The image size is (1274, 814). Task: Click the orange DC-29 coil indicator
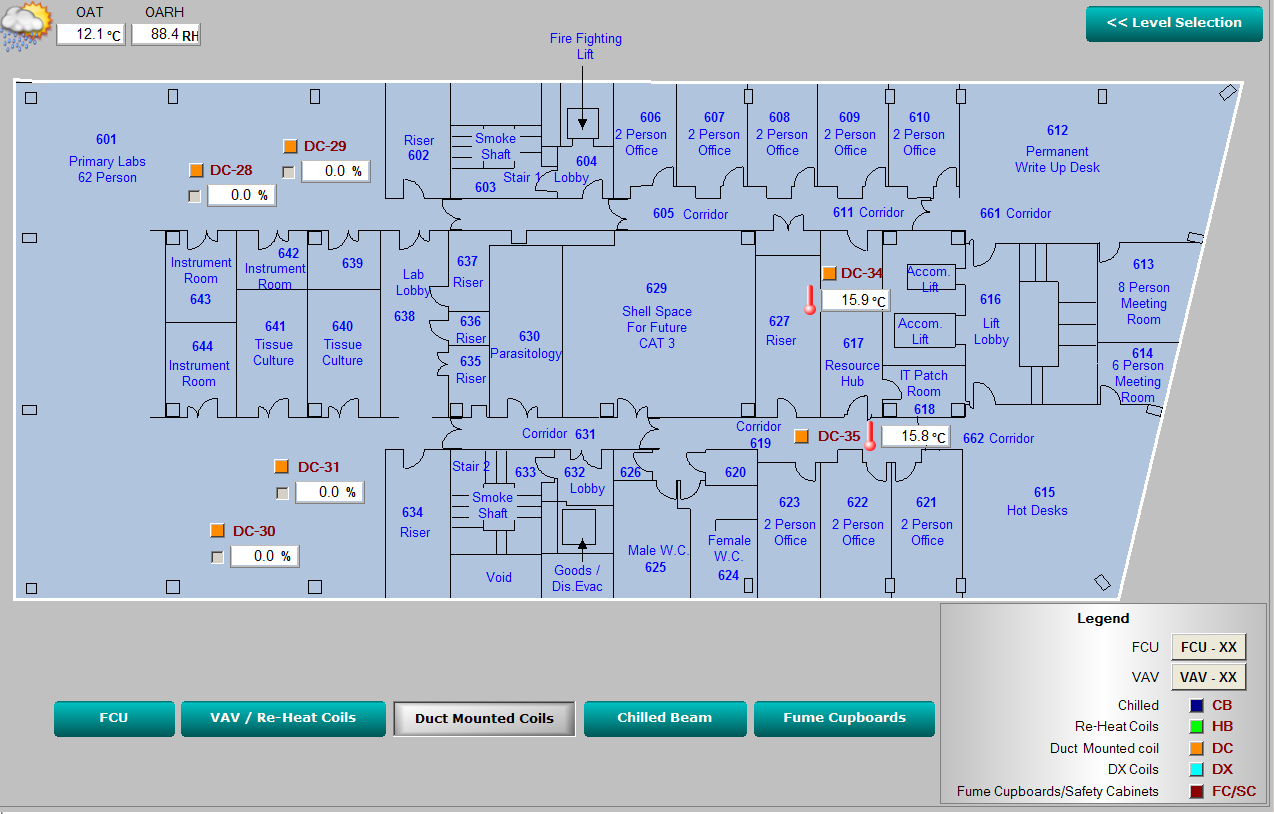tap(291, 146)
